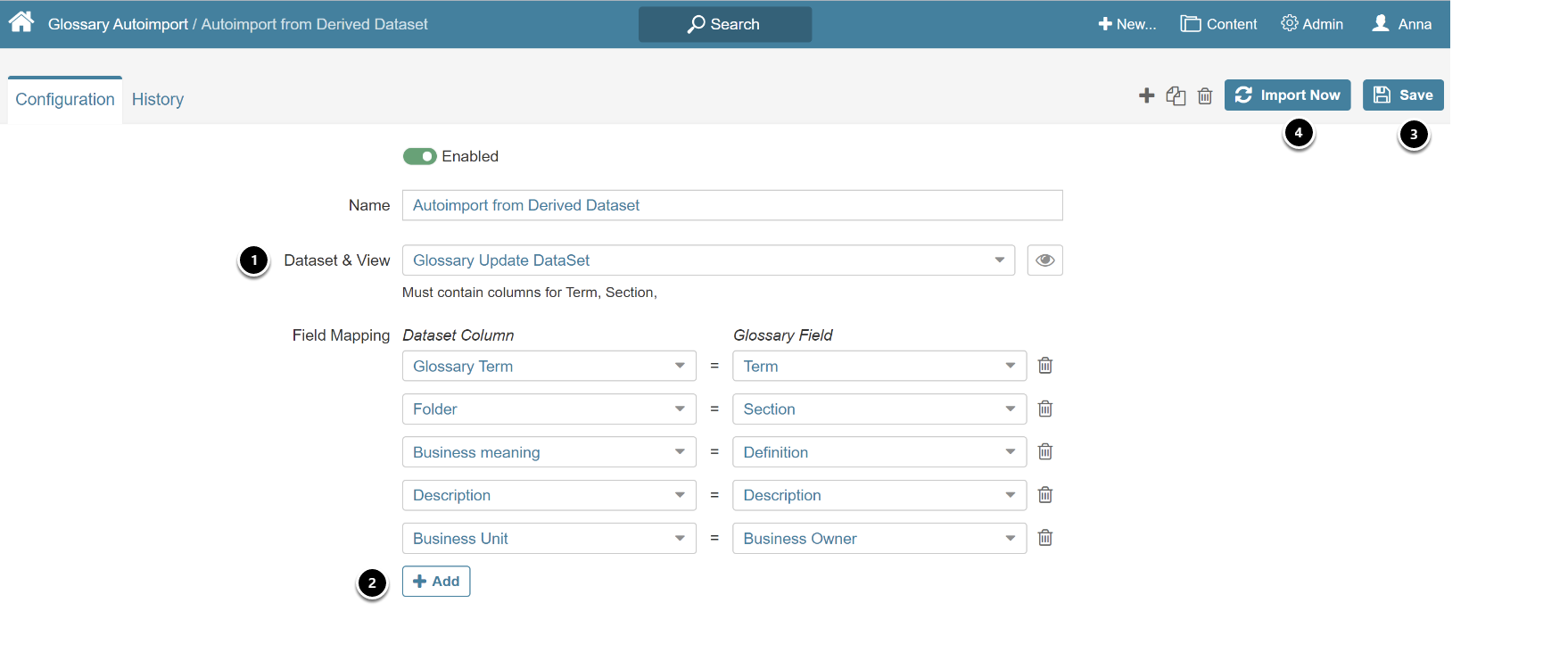Click the plus icon beside duplicate icon
Image resolution: width=1568 pixels, height=669 pixels.
coord(1147,95)
